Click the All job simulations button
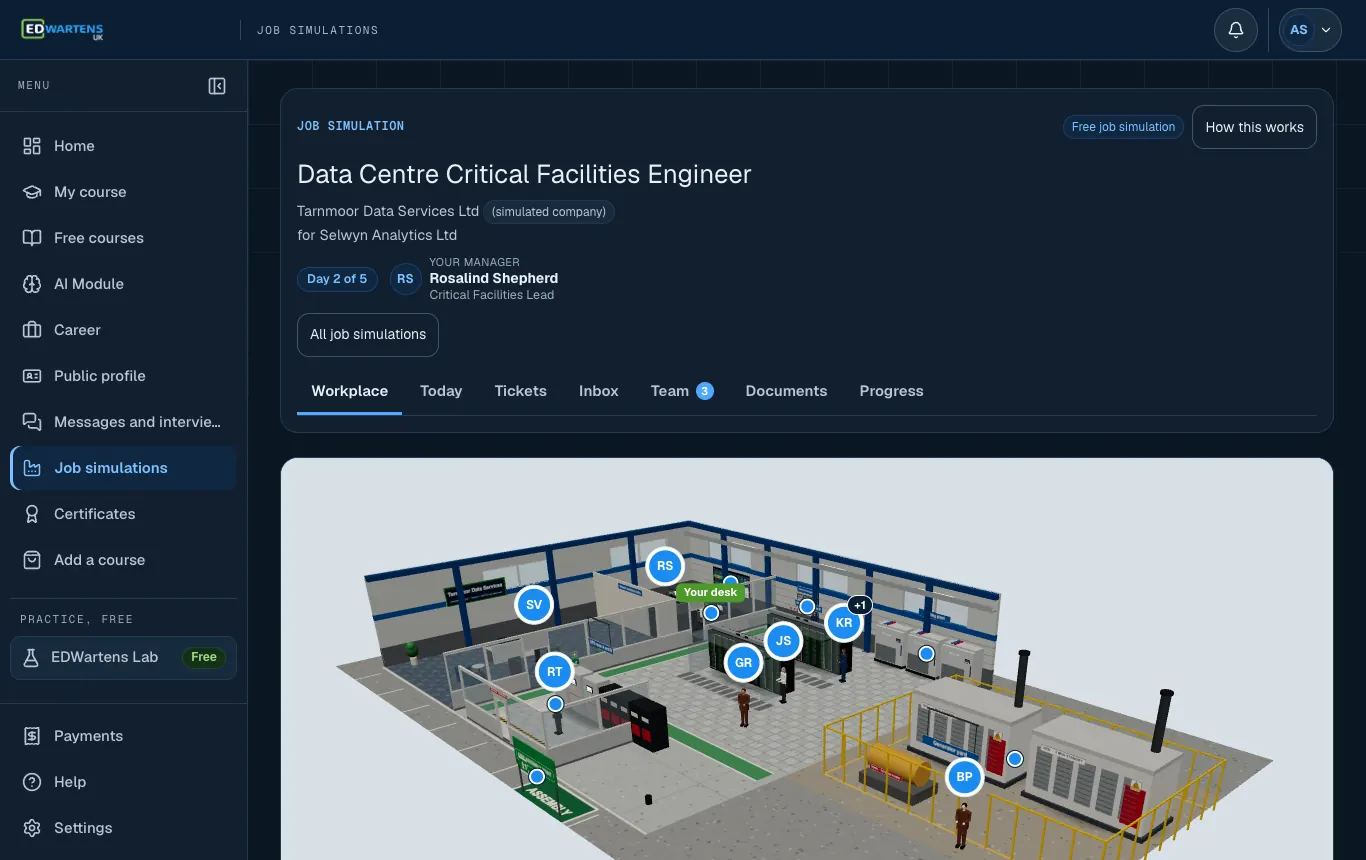 pos(368,335)
